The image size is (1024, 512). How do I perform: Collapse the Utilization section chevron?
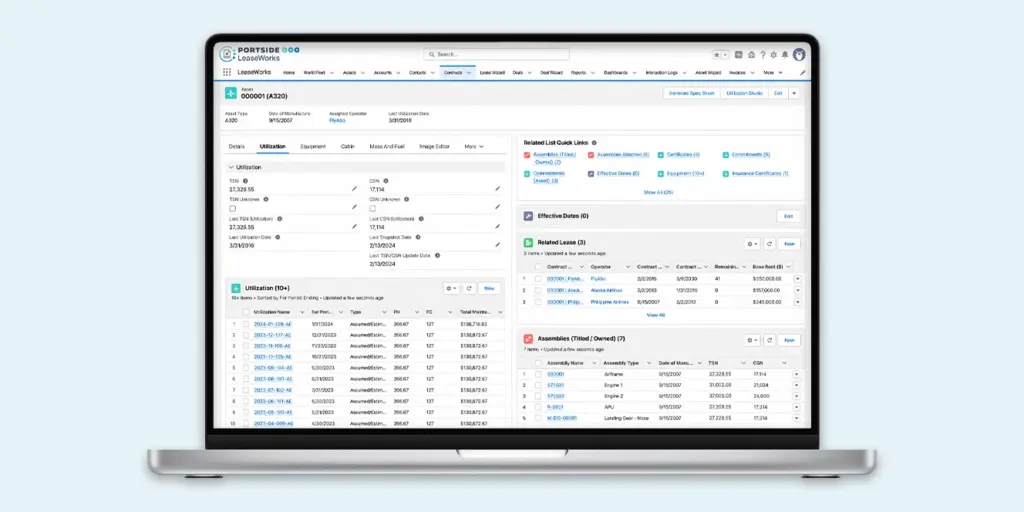231,168
